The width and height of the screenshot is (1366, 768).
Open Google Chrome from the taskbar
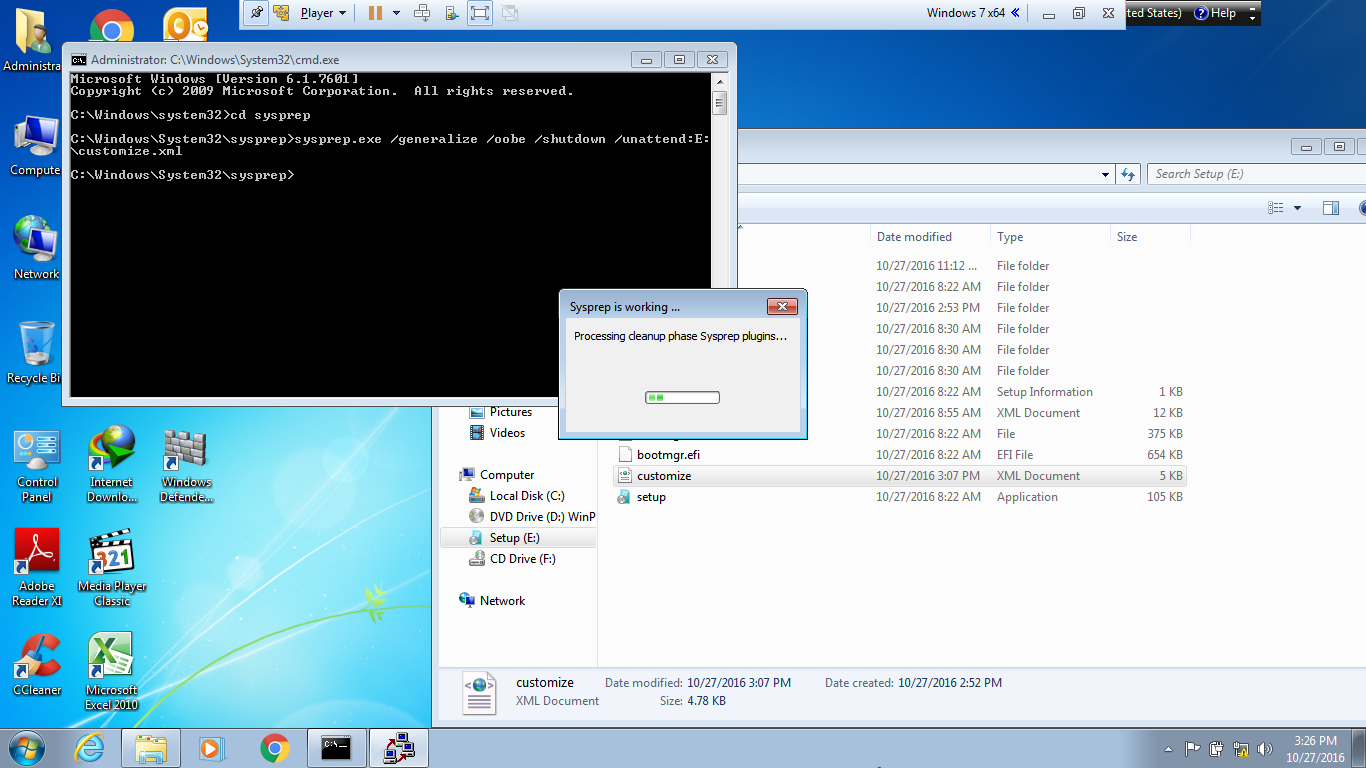coord(274,748)
